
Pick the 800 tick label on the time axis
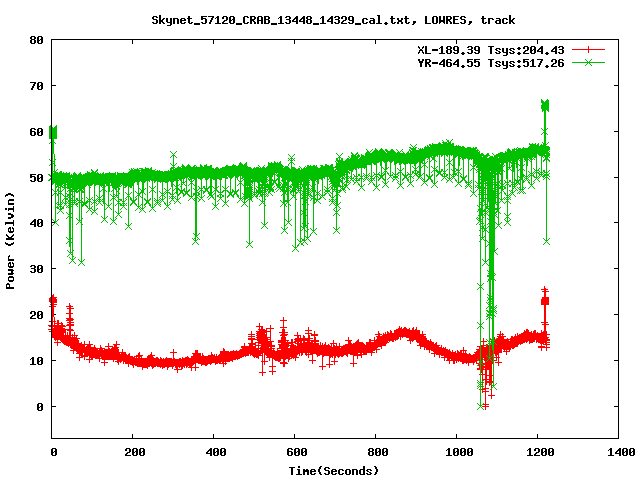[377, 452]
